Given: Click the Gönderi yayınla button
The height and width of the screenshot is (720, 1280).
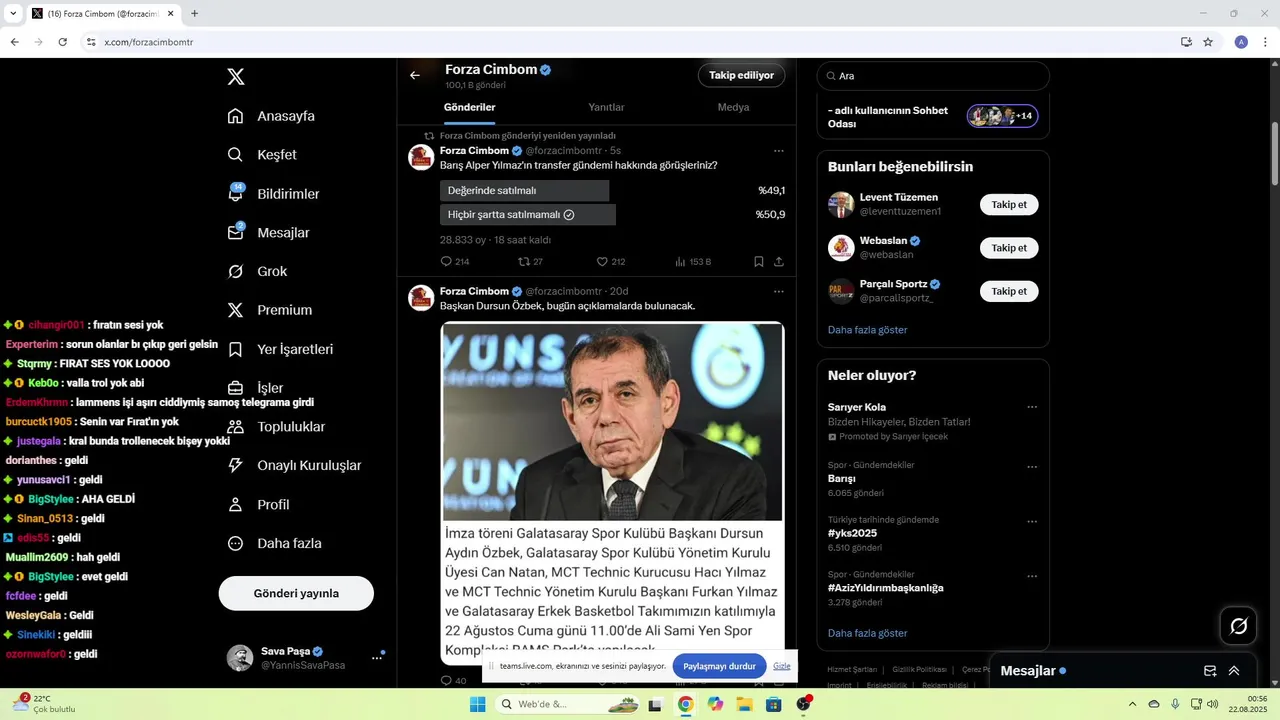Looking at the screenshot, I should pyautogui.click(x=296, y=593).
